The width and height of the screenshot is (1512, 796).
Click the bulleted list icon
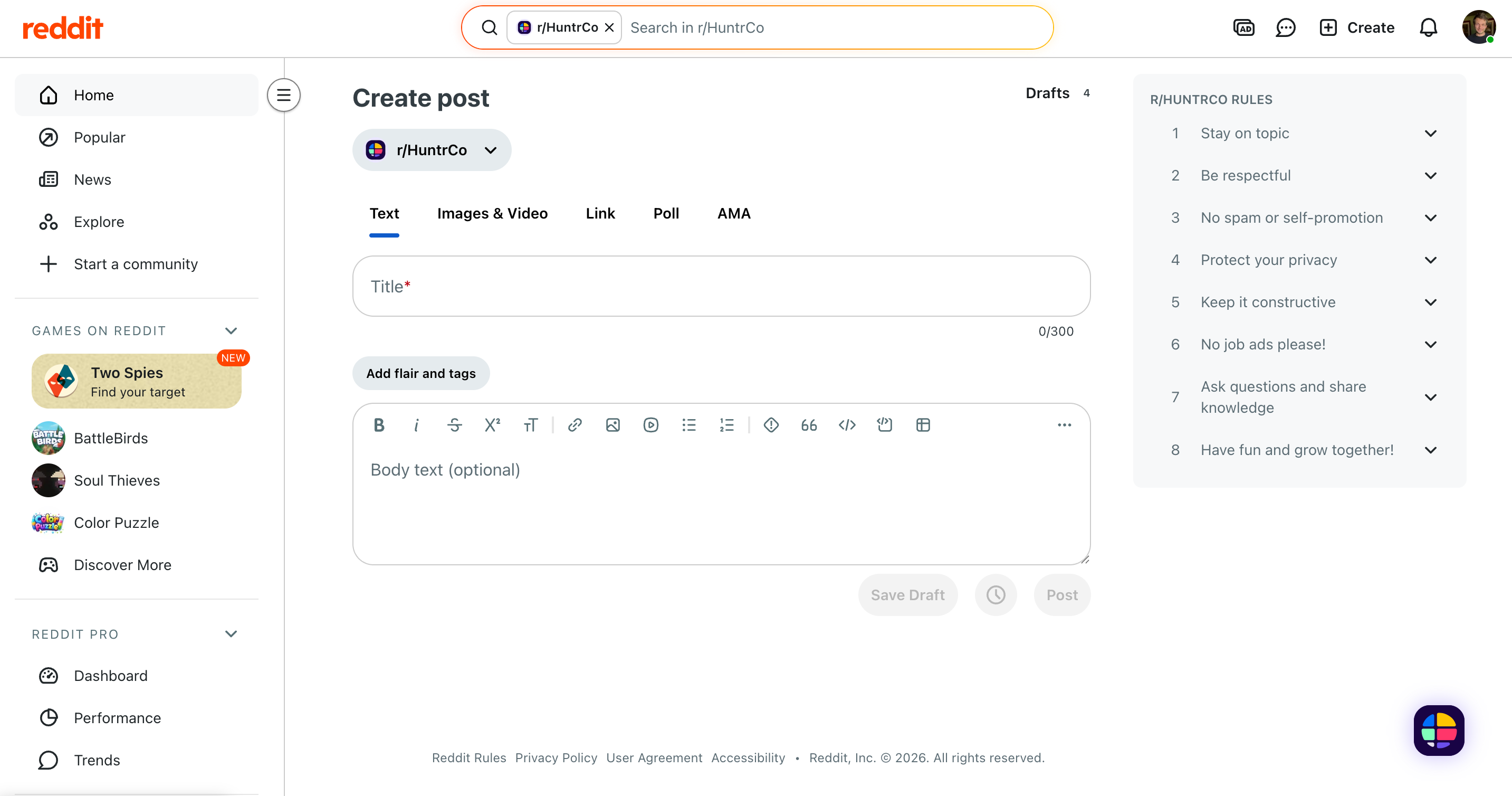tap(689, 425)
